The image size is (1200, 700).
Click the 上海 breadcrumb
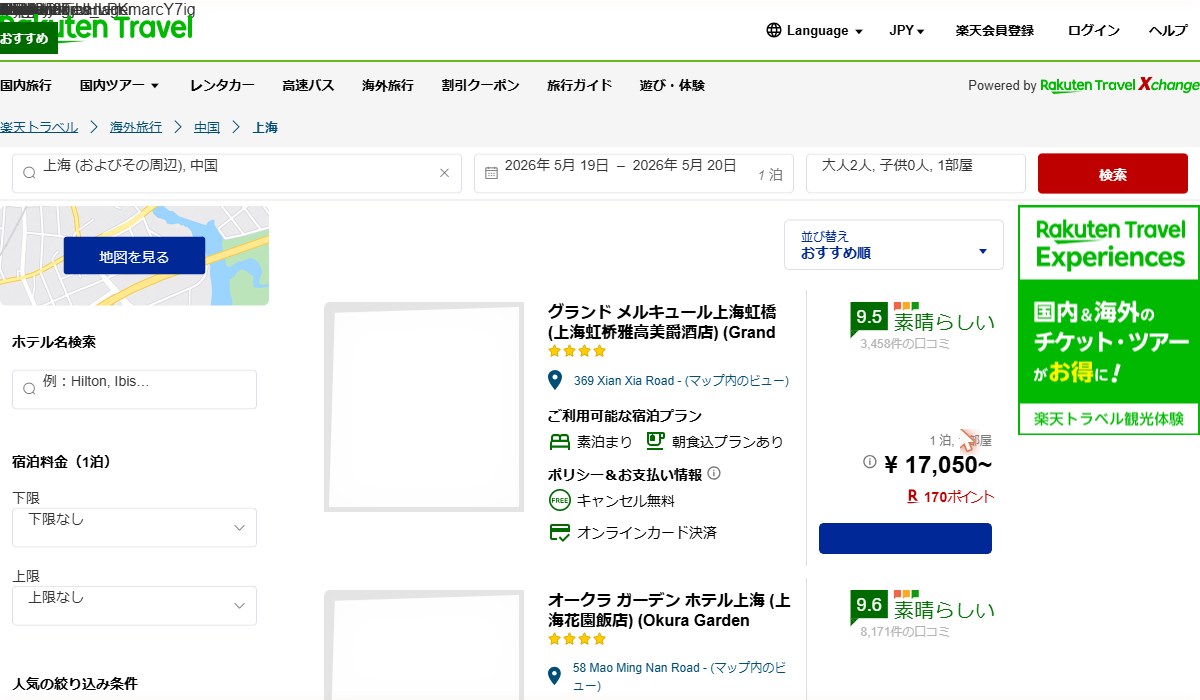coord(265,127)
